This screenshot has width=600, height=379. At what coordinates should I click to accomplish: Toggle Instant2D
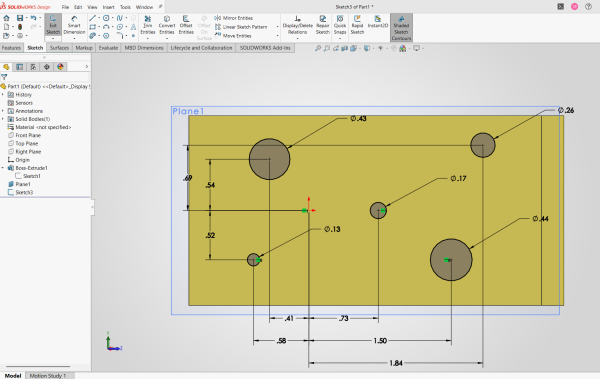click(x=378, y=22)
